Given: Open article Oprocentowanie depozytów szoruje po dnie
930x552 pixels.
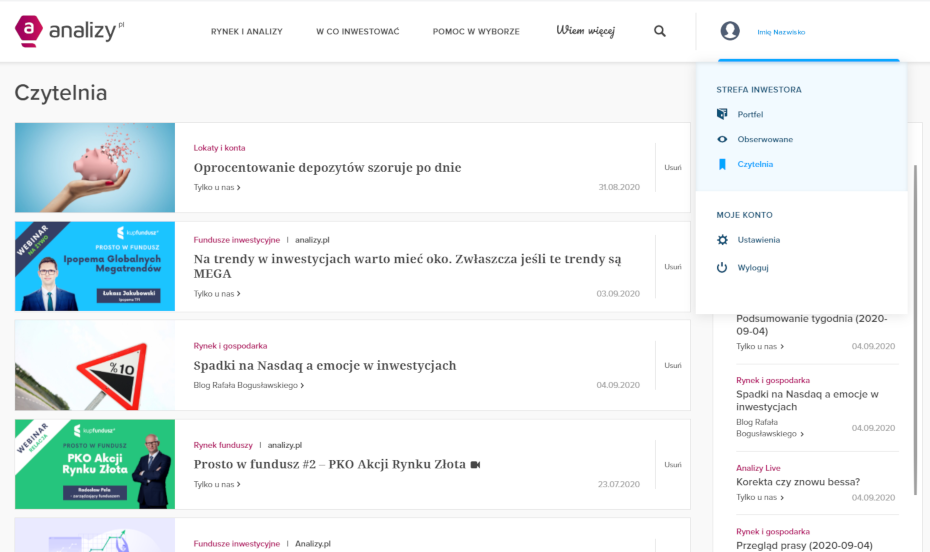Looking at the screenshot, I should [327, 168].
